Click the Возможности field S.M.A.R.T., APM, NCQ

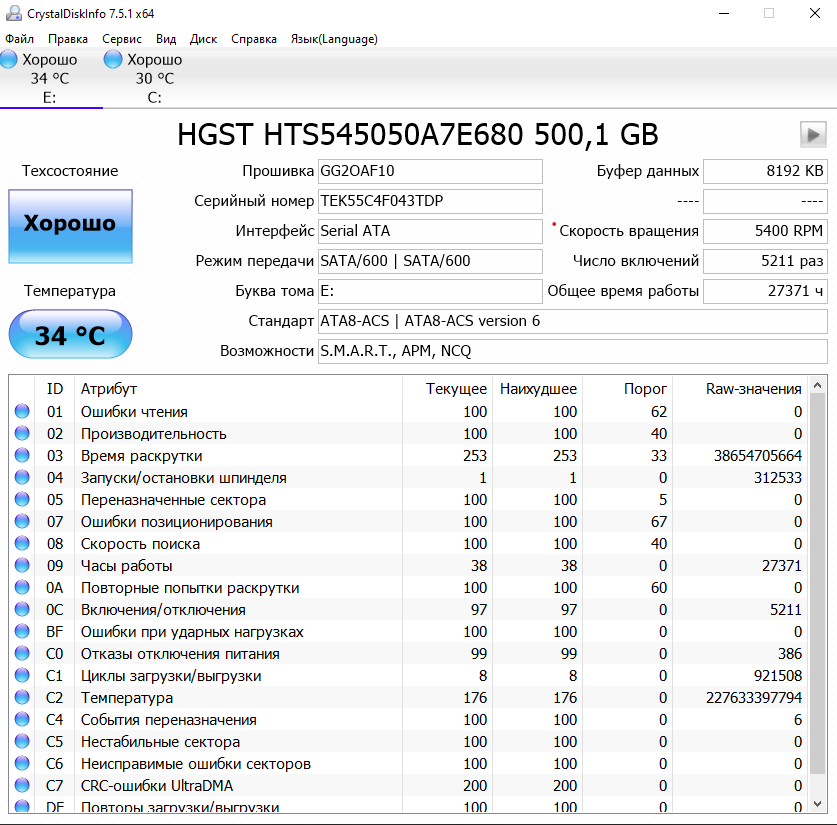[573, 351]
